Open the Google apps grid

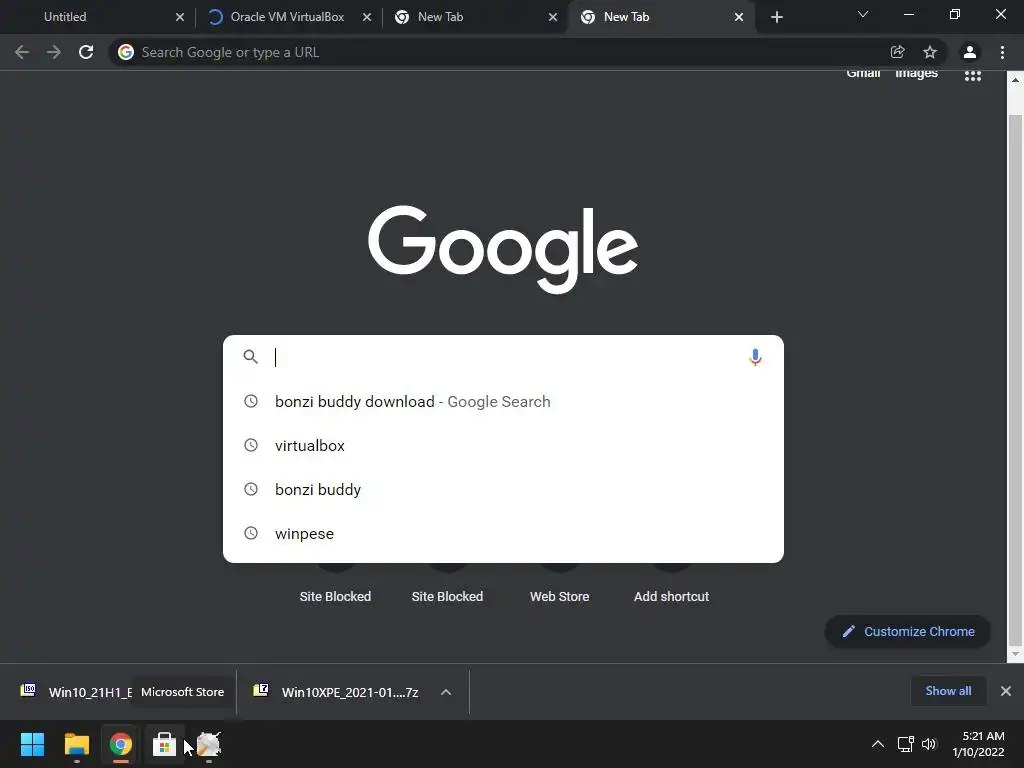tap(972, 76)
